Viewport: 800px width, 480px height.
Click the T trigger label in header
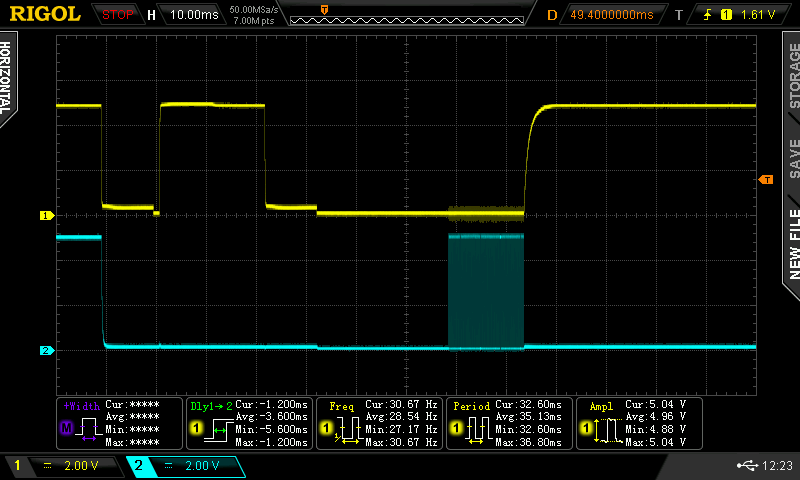[679, 15]
